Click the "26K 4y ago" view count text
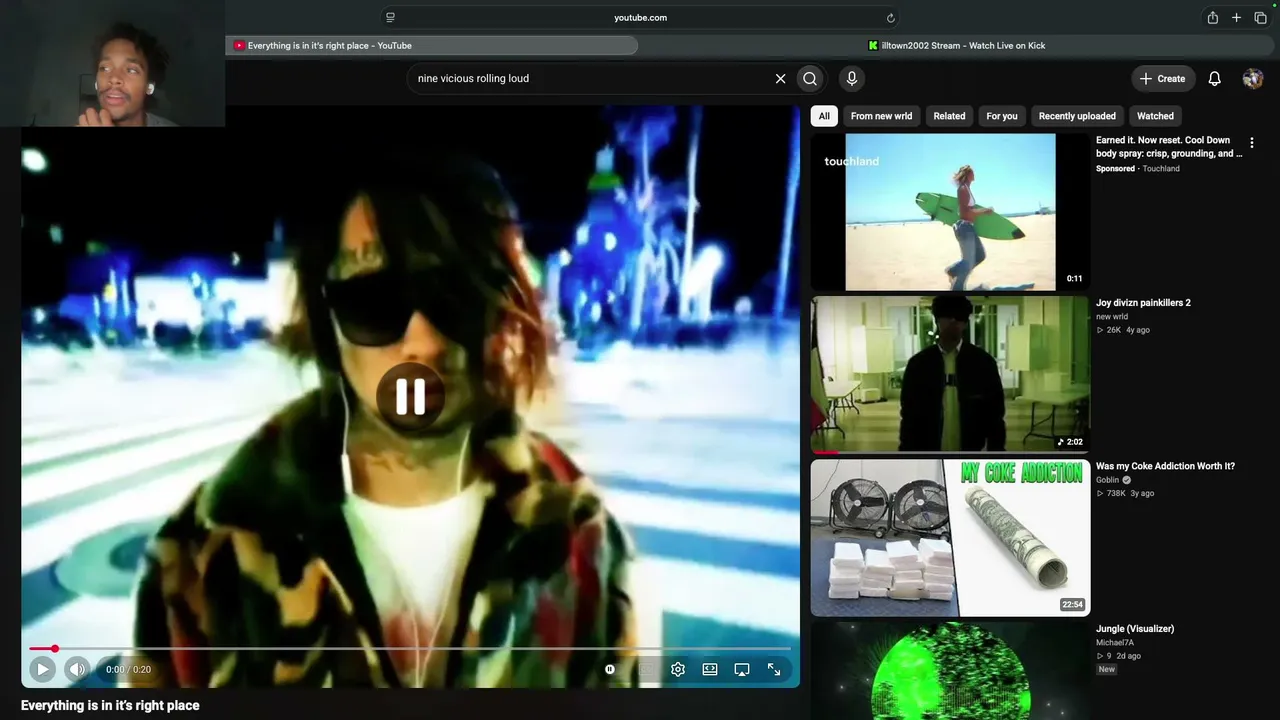Image resolution: width=1280 pixels, height=720 pixels. pyautogui.click(x=1123, y=330)
